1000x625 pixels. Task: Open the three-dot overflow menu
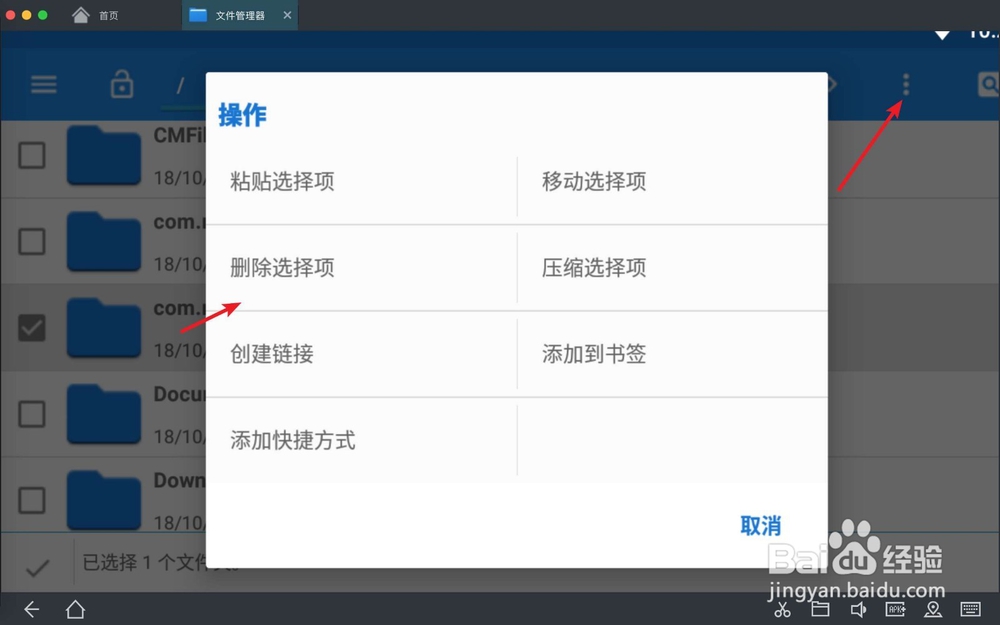905,85
